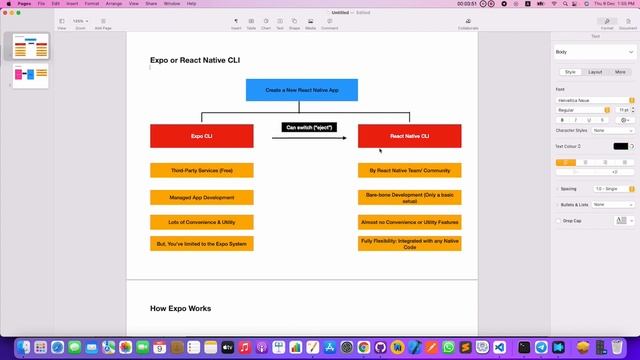This screenshot has width=640, height=360.
Task: Select the Lots of Convenience & Utility box
Action: [202, 222]
